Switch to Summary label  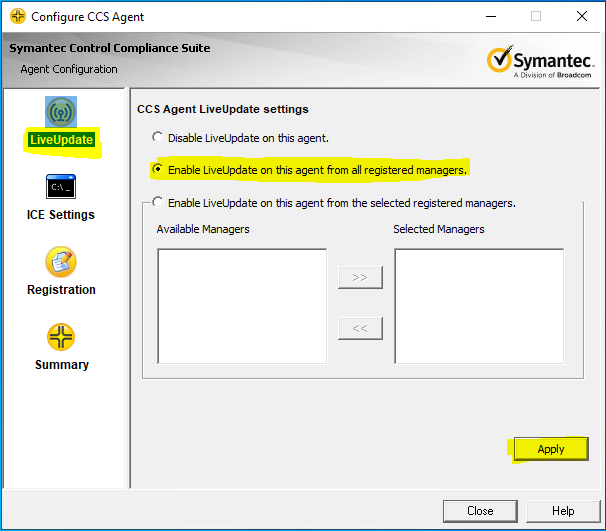click(x=62, y=364)
